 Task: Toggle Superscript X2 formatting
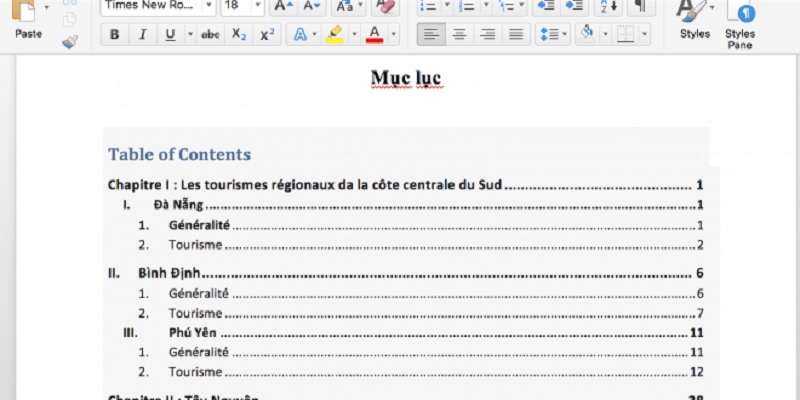tap(267, 35)
